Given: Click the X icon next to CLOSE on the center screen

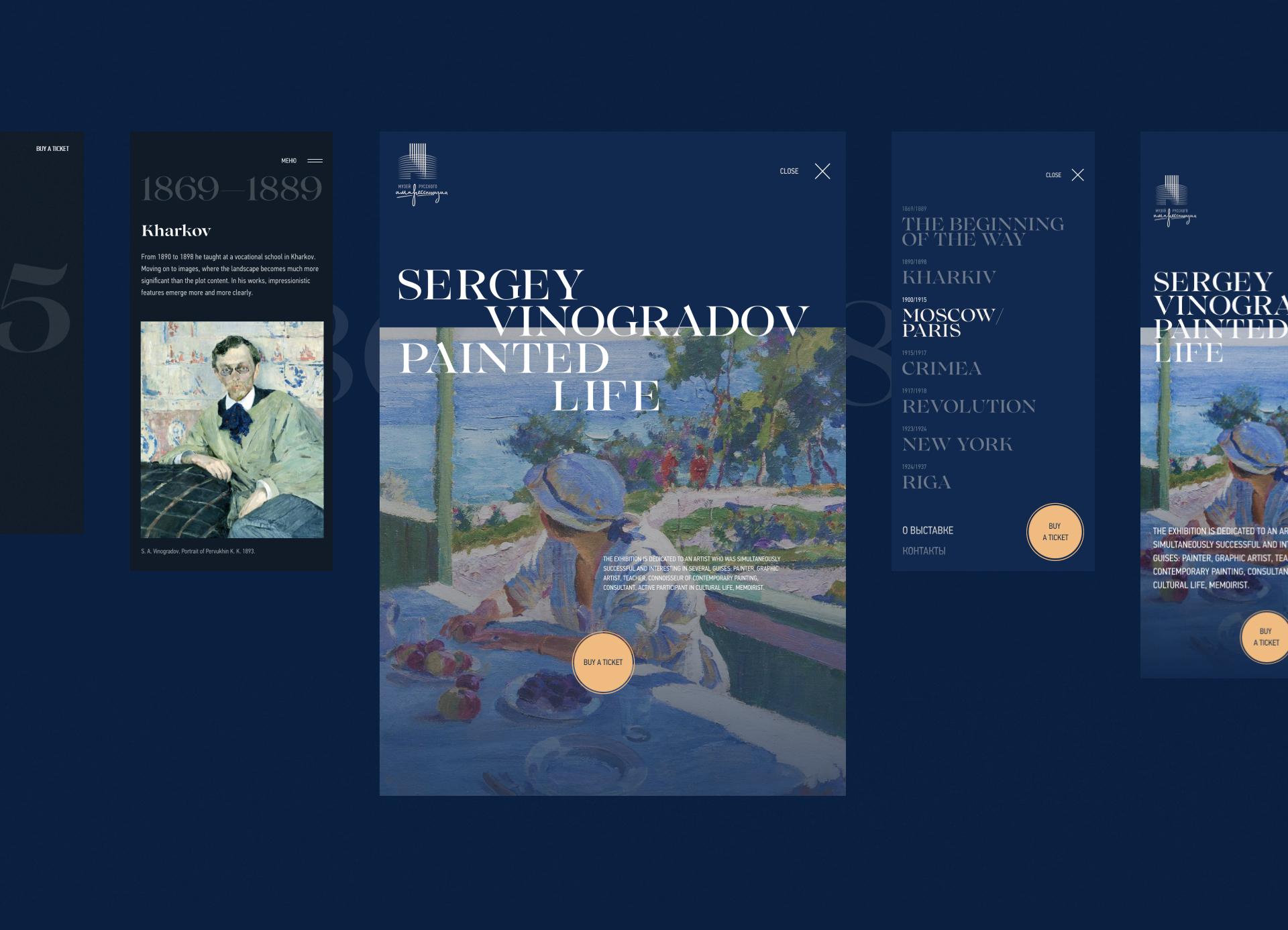Looking at the screenshot, I should point(822,171).
